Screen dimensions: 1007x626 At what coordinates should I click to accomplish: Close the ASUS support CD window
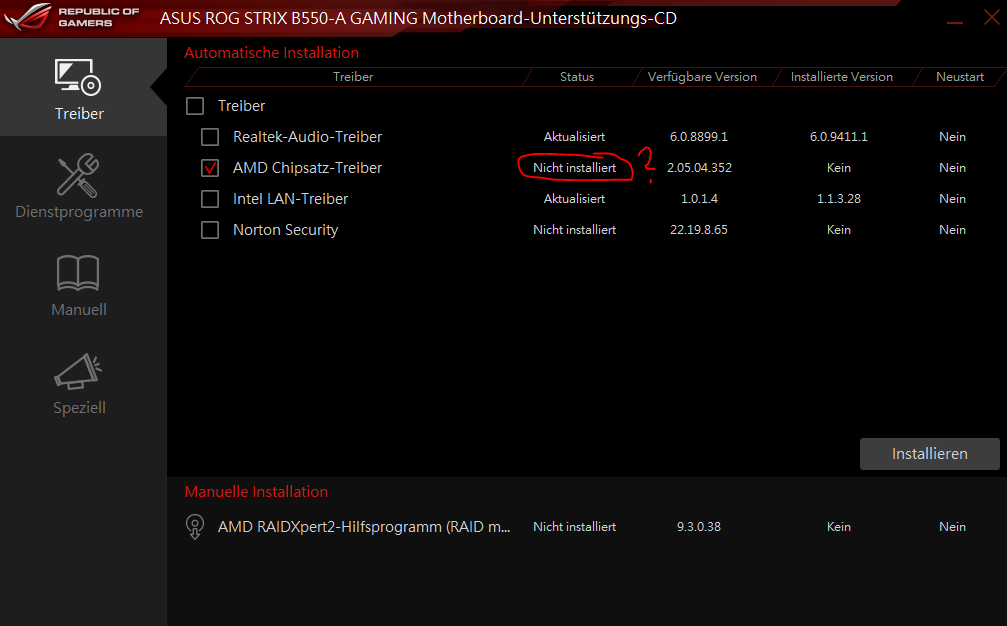pos(992,17)
